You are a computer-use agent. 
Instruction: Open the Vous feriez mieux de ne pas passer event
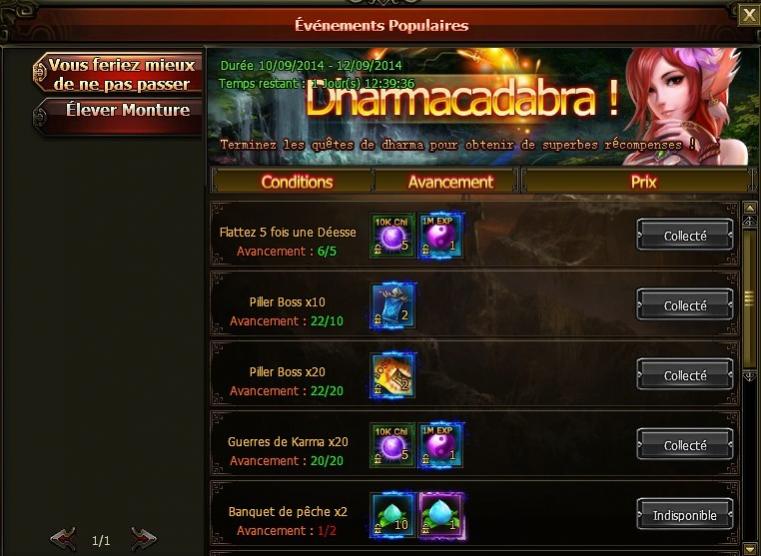click(118, 74)
